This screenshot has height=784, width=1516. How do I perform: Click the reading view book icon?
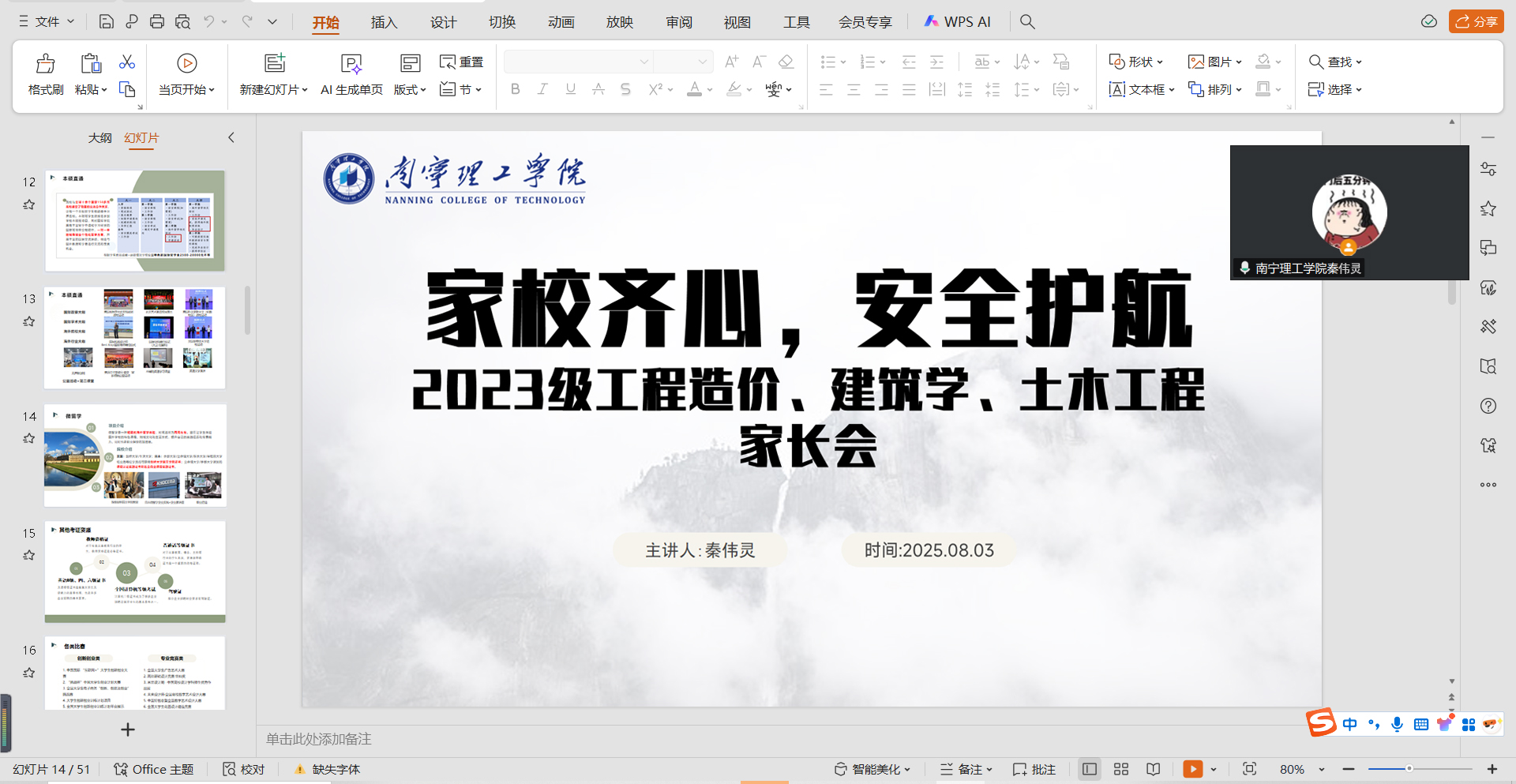1154,769
